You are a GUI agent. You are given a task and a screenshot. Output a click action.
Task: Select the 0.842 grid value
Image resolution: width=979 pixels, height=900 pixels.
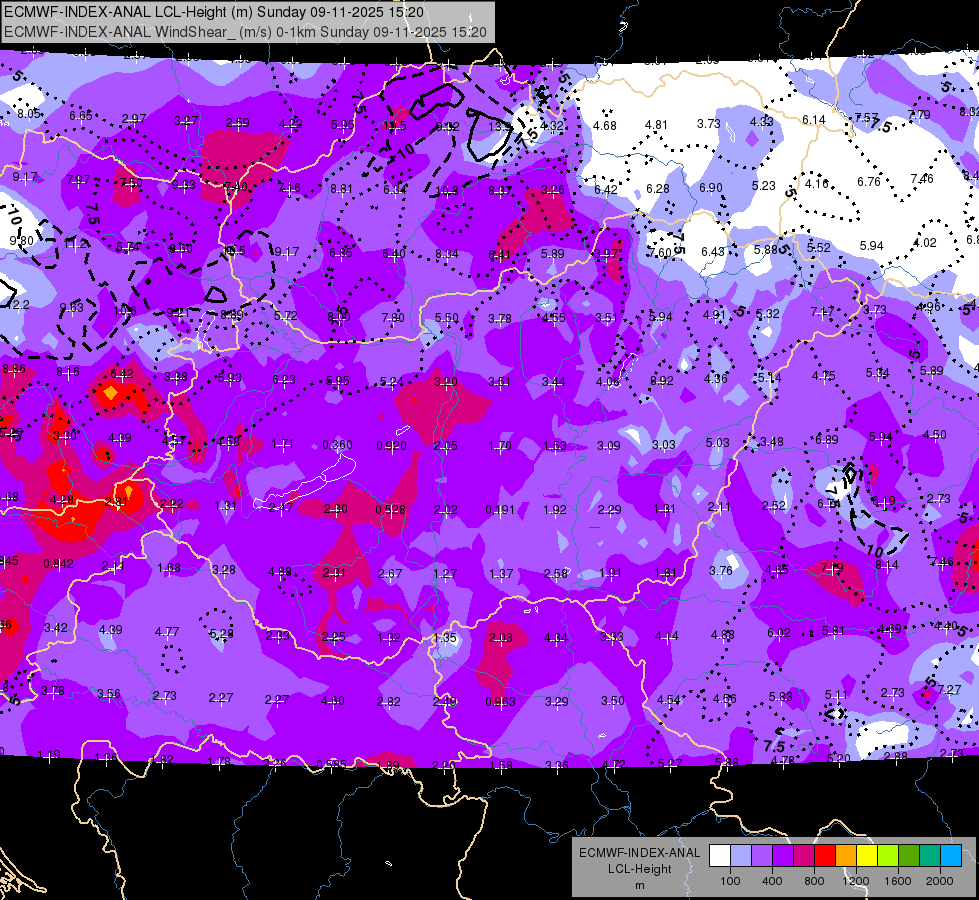click(x=58, y=564)
